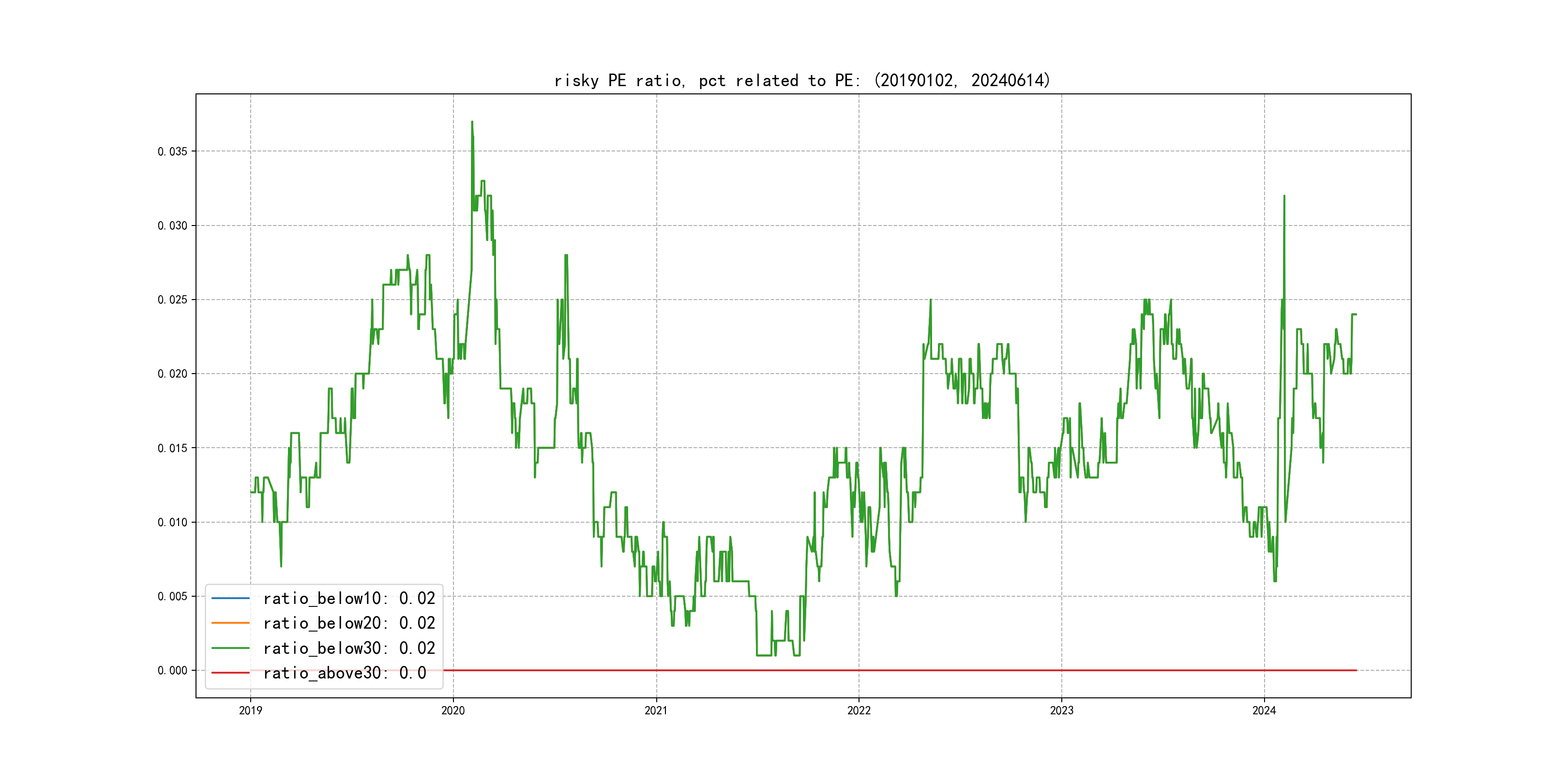The image size is (1568, 784).
Task: Click the 2019 x-axis tick label
Action: click(x=250, y=710)
